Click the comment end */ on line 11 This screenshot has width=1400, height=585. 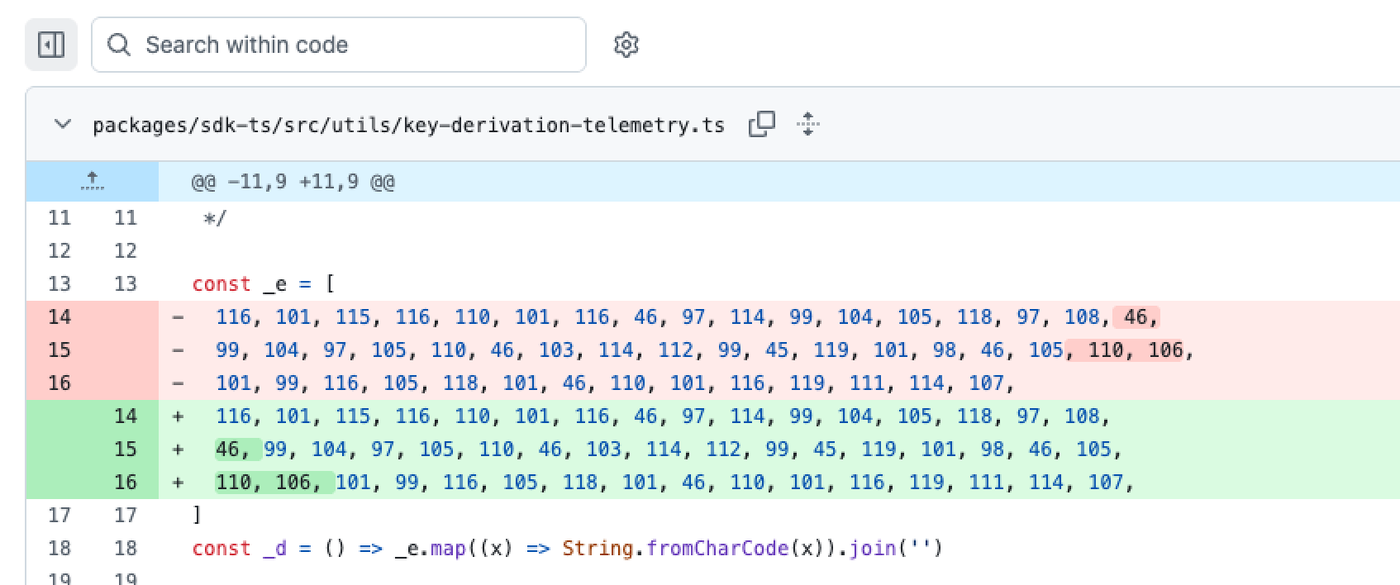[215, 218]
